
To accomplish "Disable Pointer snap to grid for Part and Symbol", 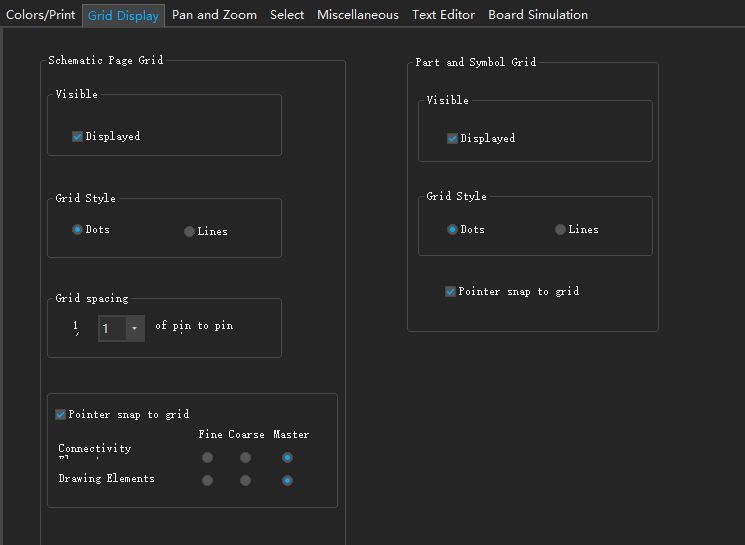I will tap(451, 292).
